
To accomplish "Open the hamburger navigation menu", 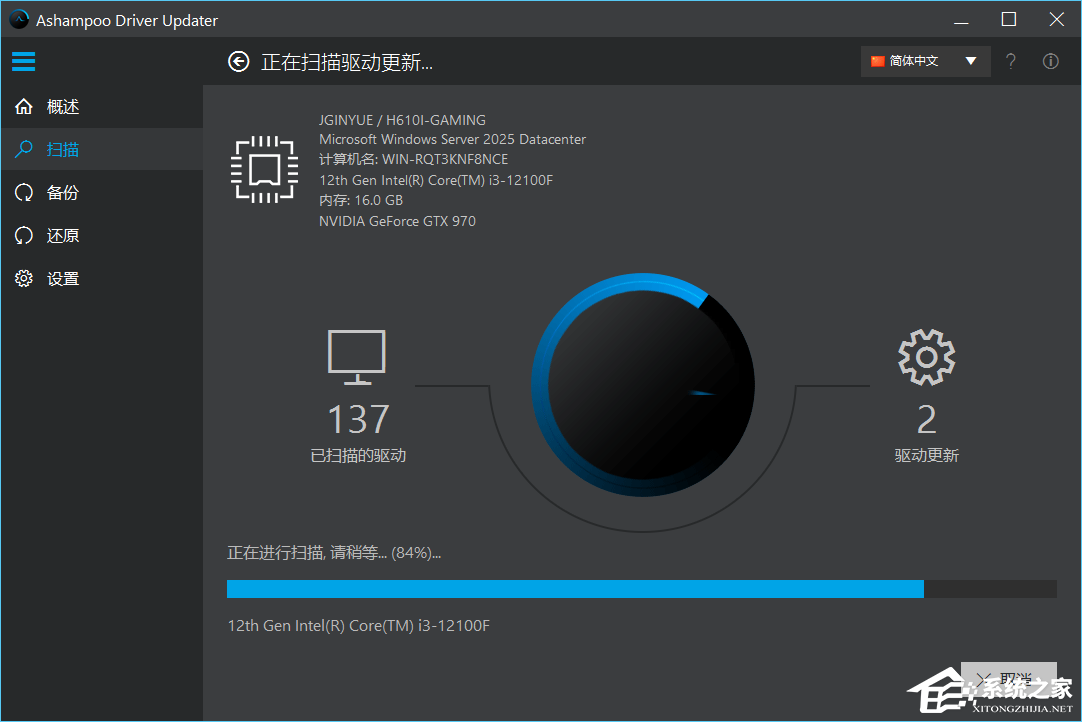I will (x=23, y=61).
